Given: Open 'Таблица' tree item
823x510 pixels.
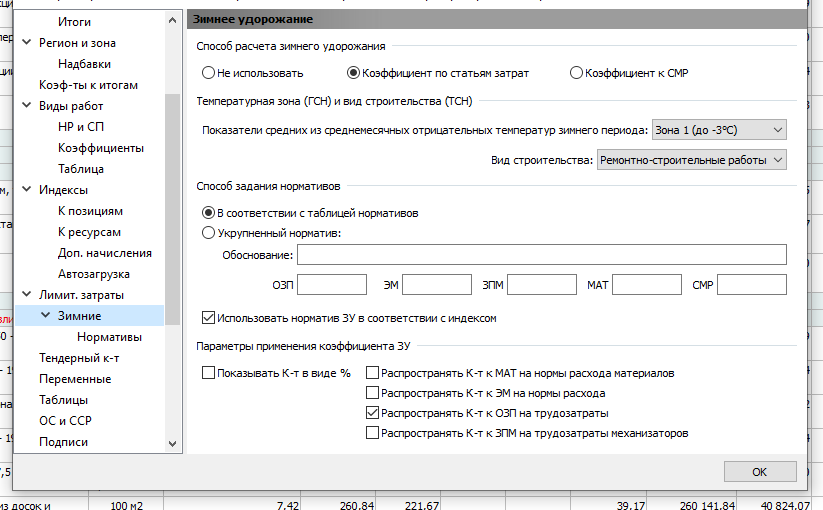Looking at the screenshot, I should 81,168.
